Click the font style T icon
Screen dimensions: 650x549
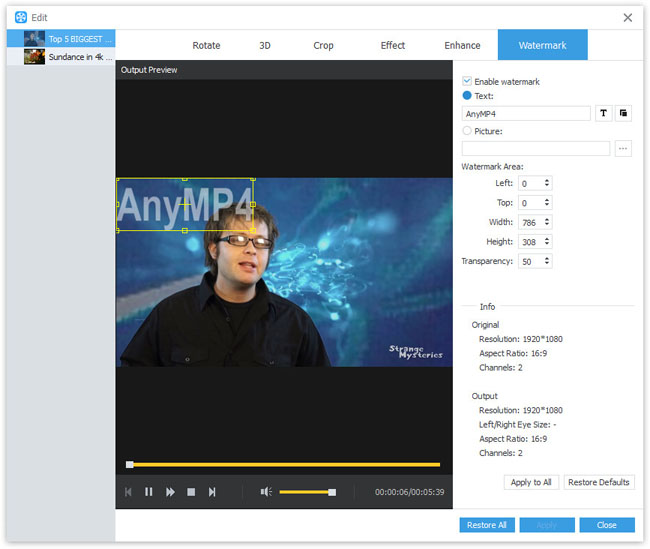(603, 114)
